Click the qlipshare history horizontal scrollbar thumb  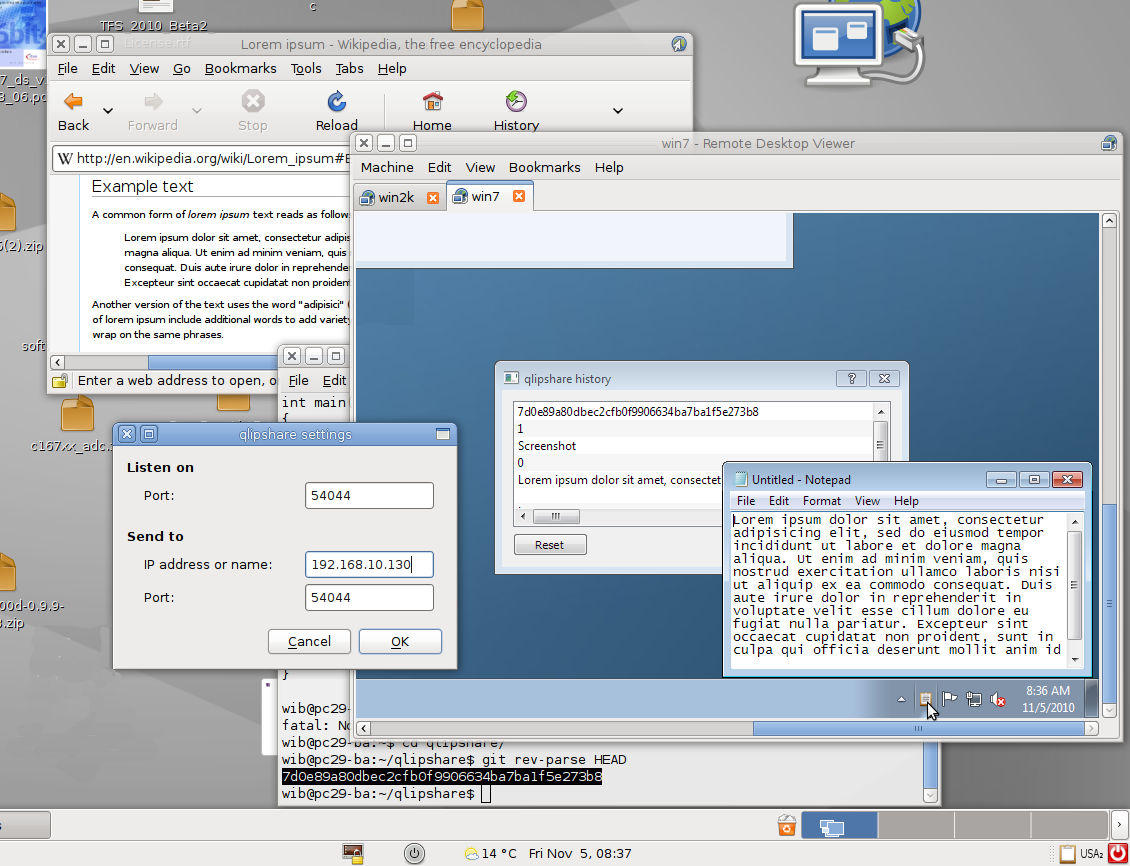556,516
